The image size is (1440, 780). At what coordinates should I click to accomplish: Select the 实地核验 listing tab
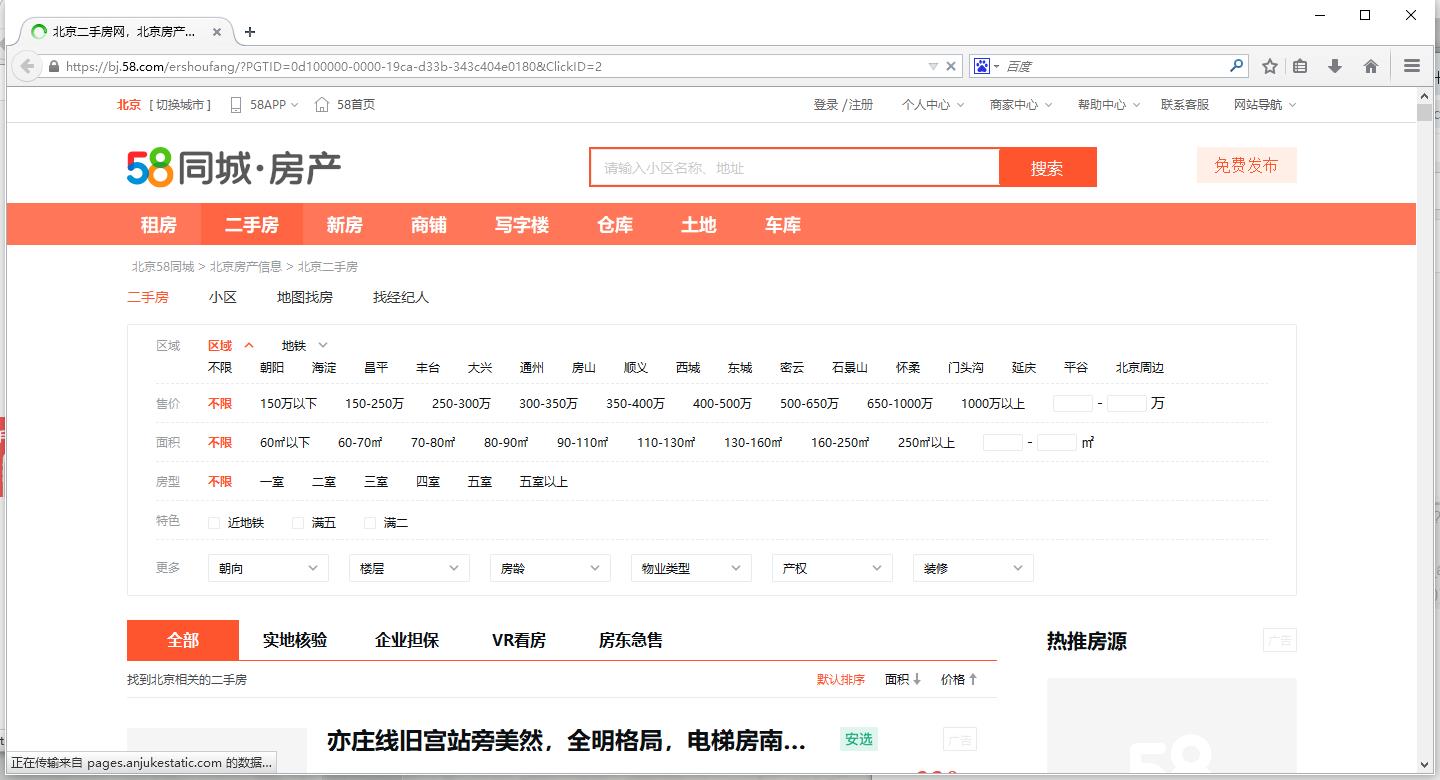295,640
